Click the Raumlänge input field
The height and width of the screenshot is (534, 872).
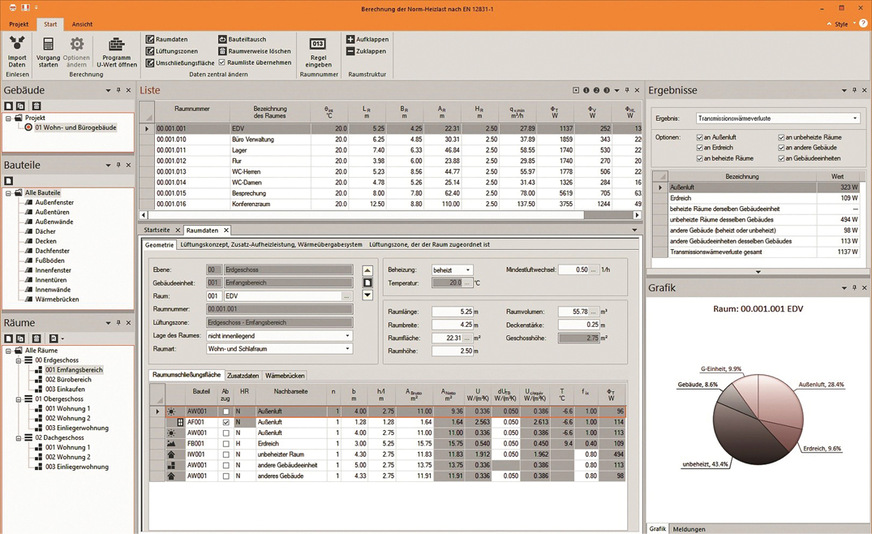(x=450, y=311)
